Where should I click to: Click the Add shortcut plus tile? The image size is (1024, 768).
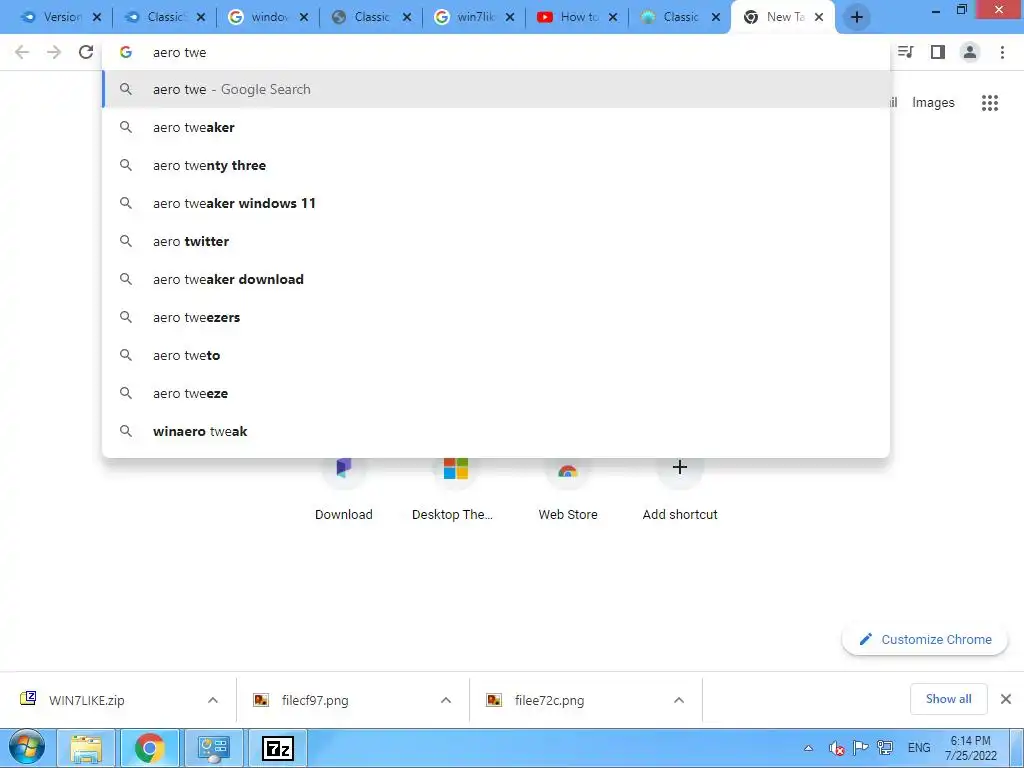[680, 490]
